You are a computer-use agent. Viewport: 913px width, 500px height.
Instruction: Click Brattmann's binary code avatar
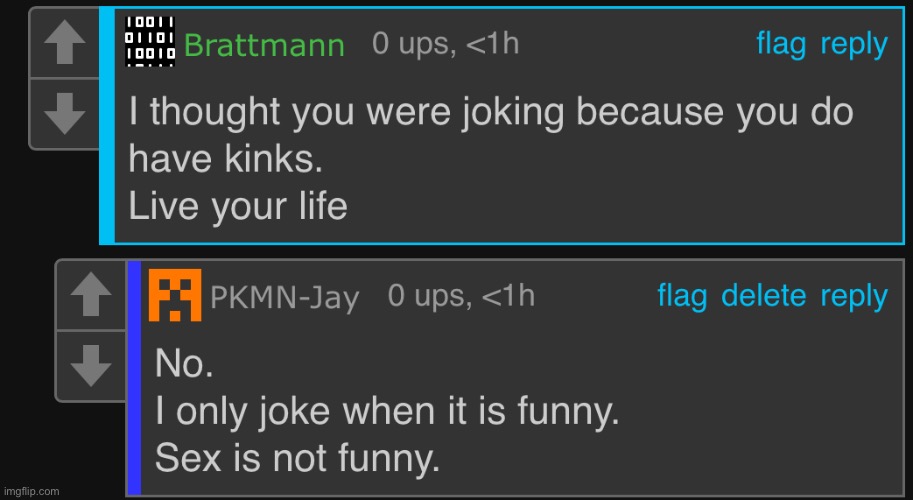(150, 42)
